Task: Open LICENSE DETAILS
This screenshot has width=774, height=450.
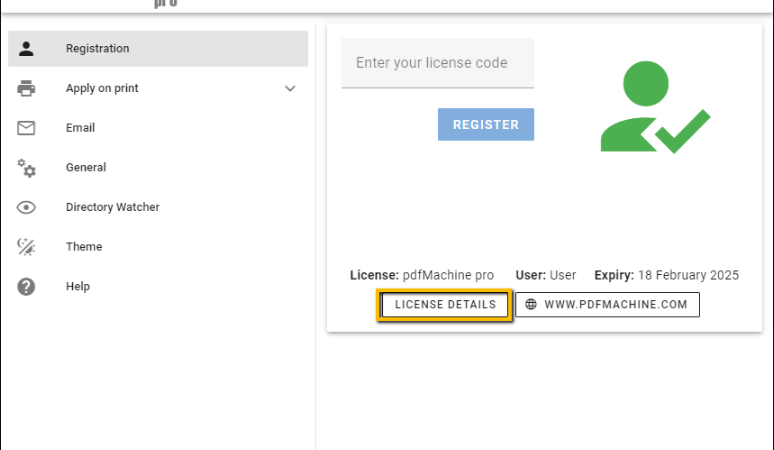Action: pyautogui.click(x=445, y=304)
